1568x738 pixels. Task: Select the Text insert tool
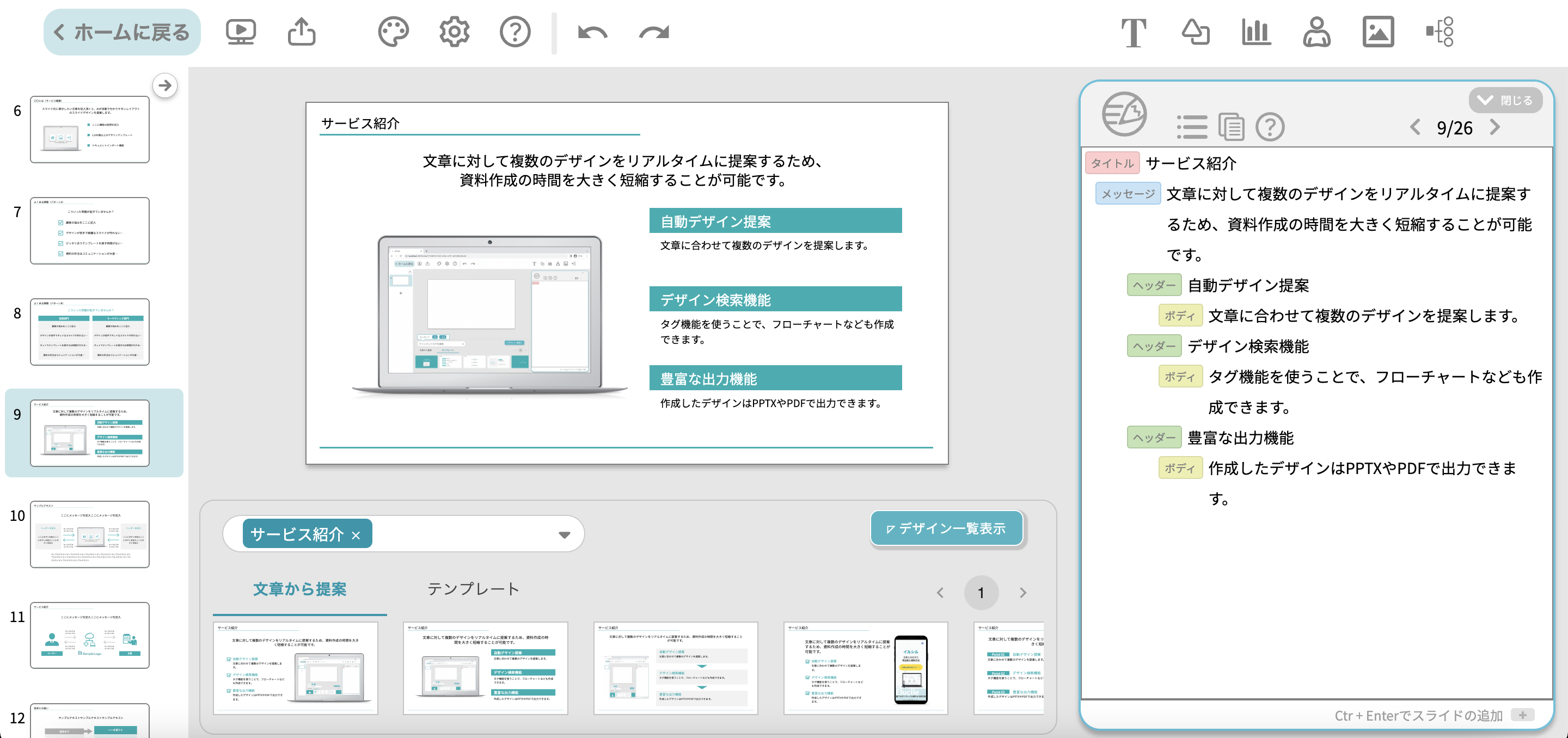point(1134,32)
